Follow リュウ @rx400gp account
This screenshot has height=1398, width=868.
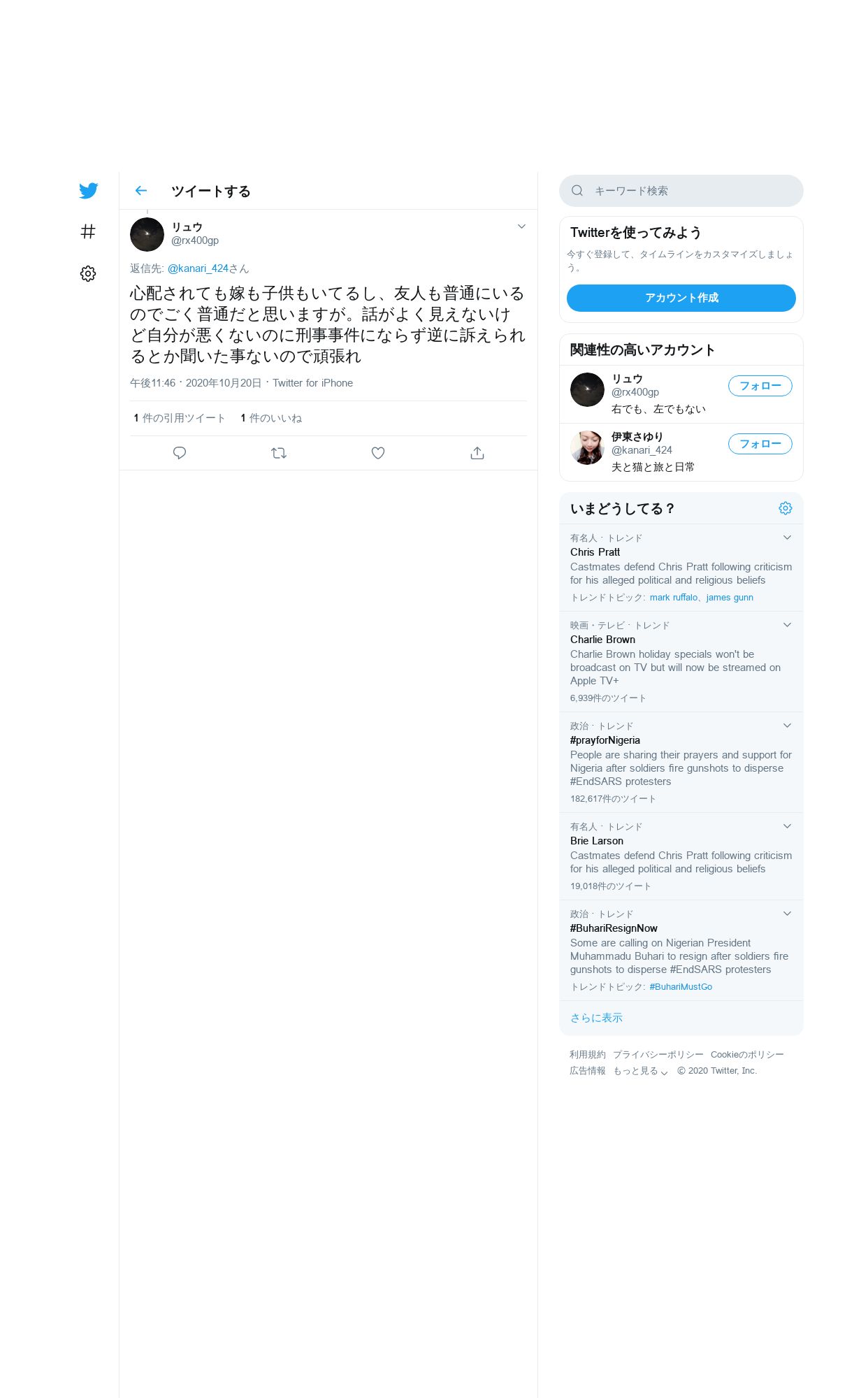click(760, 386)
